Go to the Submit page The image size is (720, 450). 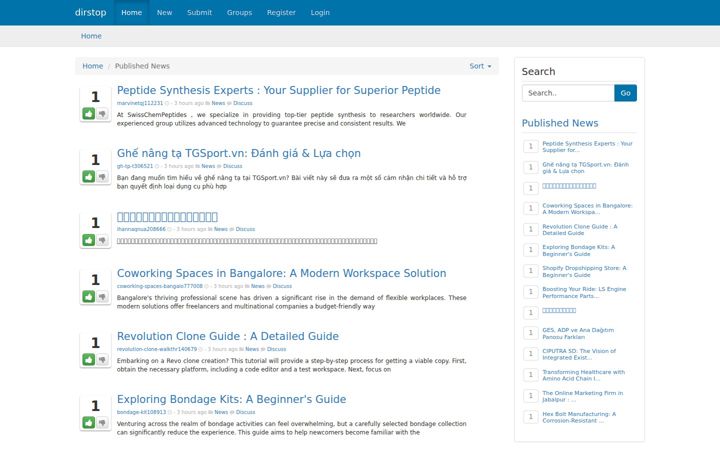tap(199, 12)
